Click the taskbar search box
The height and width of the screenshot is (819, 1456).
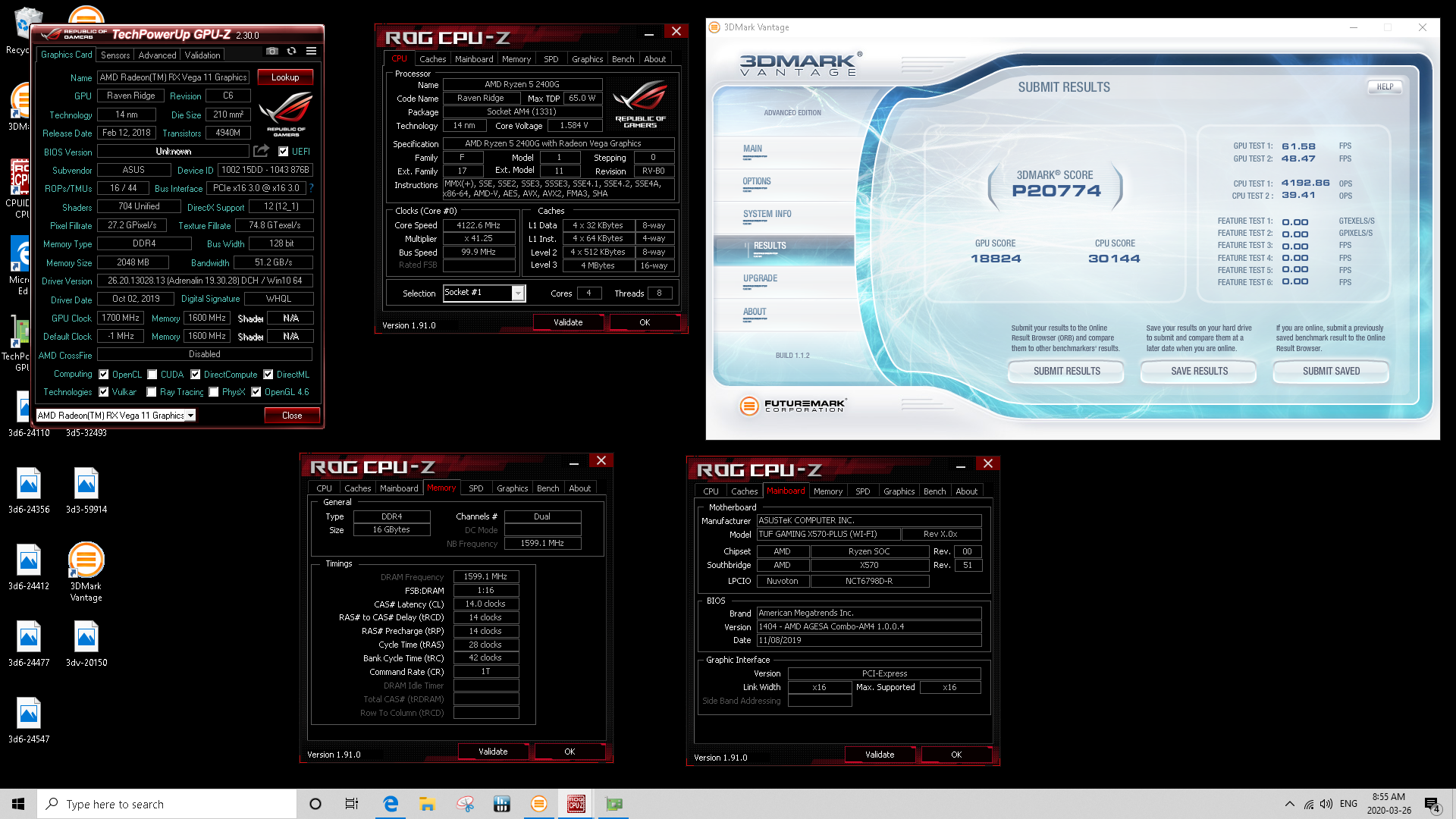pos(167,804)
